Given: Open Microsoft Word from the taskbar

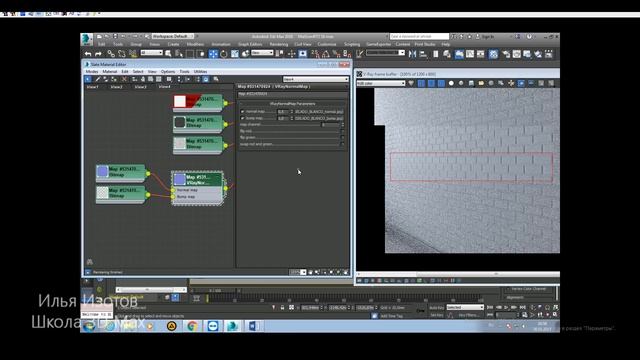Looking at the screenshot, I should point(253,326).
